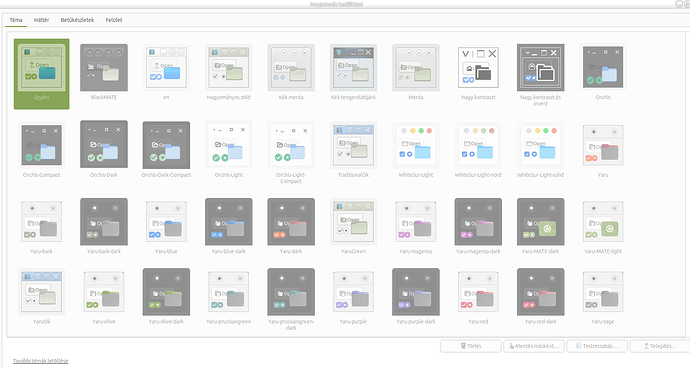This screenshot has width=690, height=368.
Task: Open the Háttér tab
Action: click(x=41, y=20)
